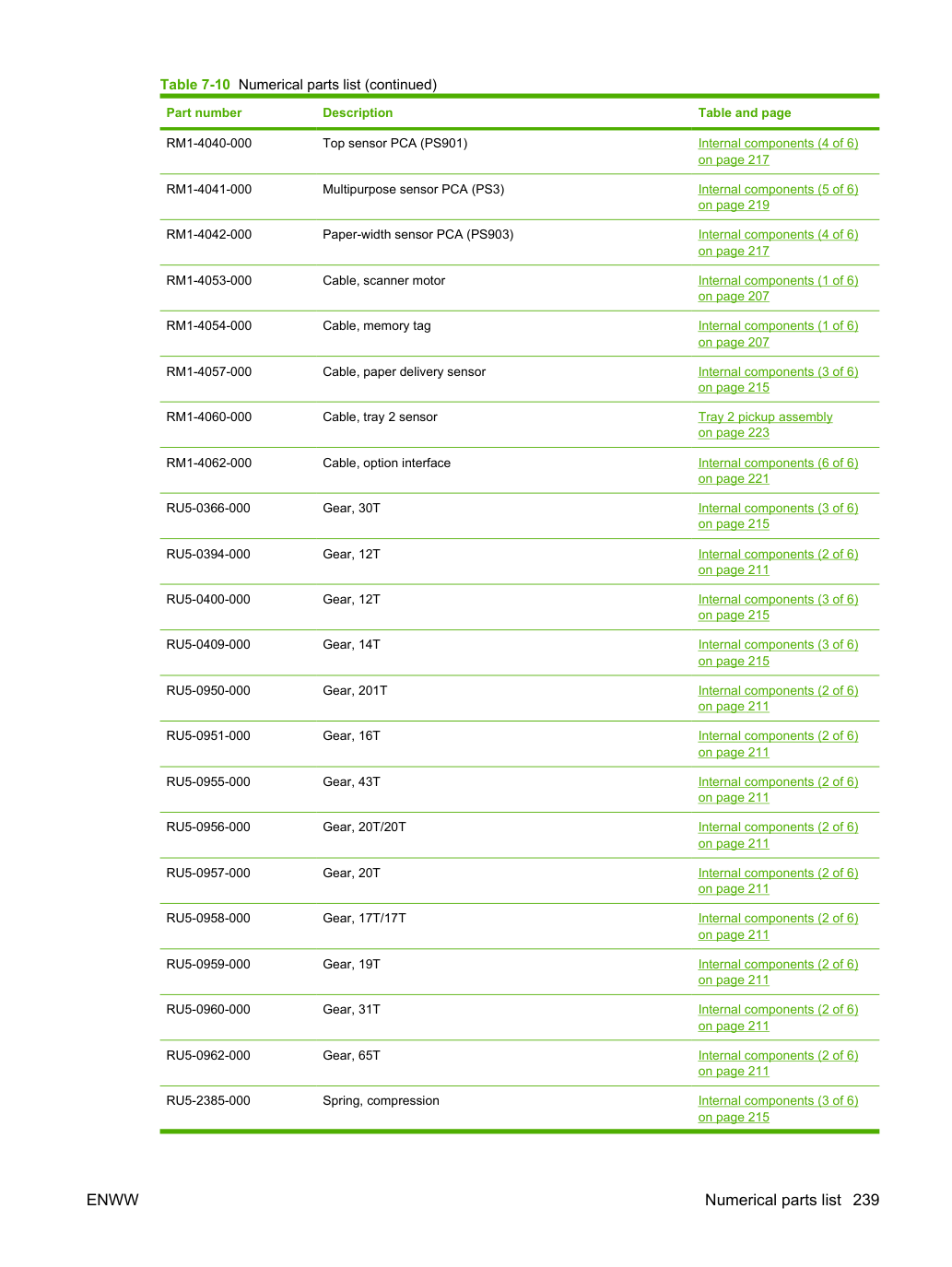This screenshot has width=952, height=1267.
Task: Click the Tray 2 pickup assembly link
Action: point(765,425)
